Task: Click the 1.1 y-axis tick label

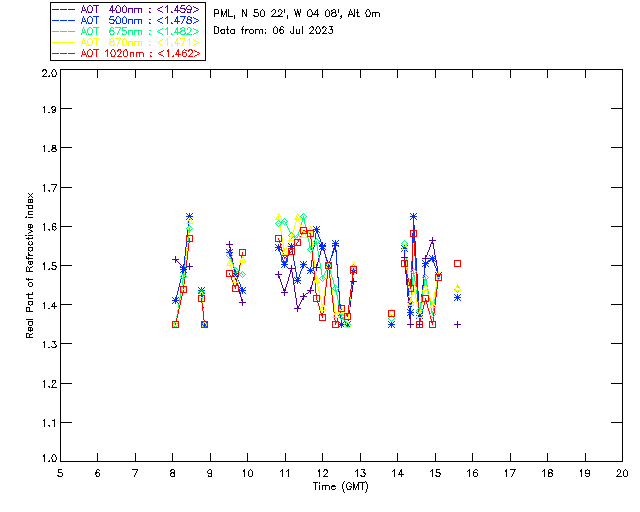Action: tap(49, 423)
